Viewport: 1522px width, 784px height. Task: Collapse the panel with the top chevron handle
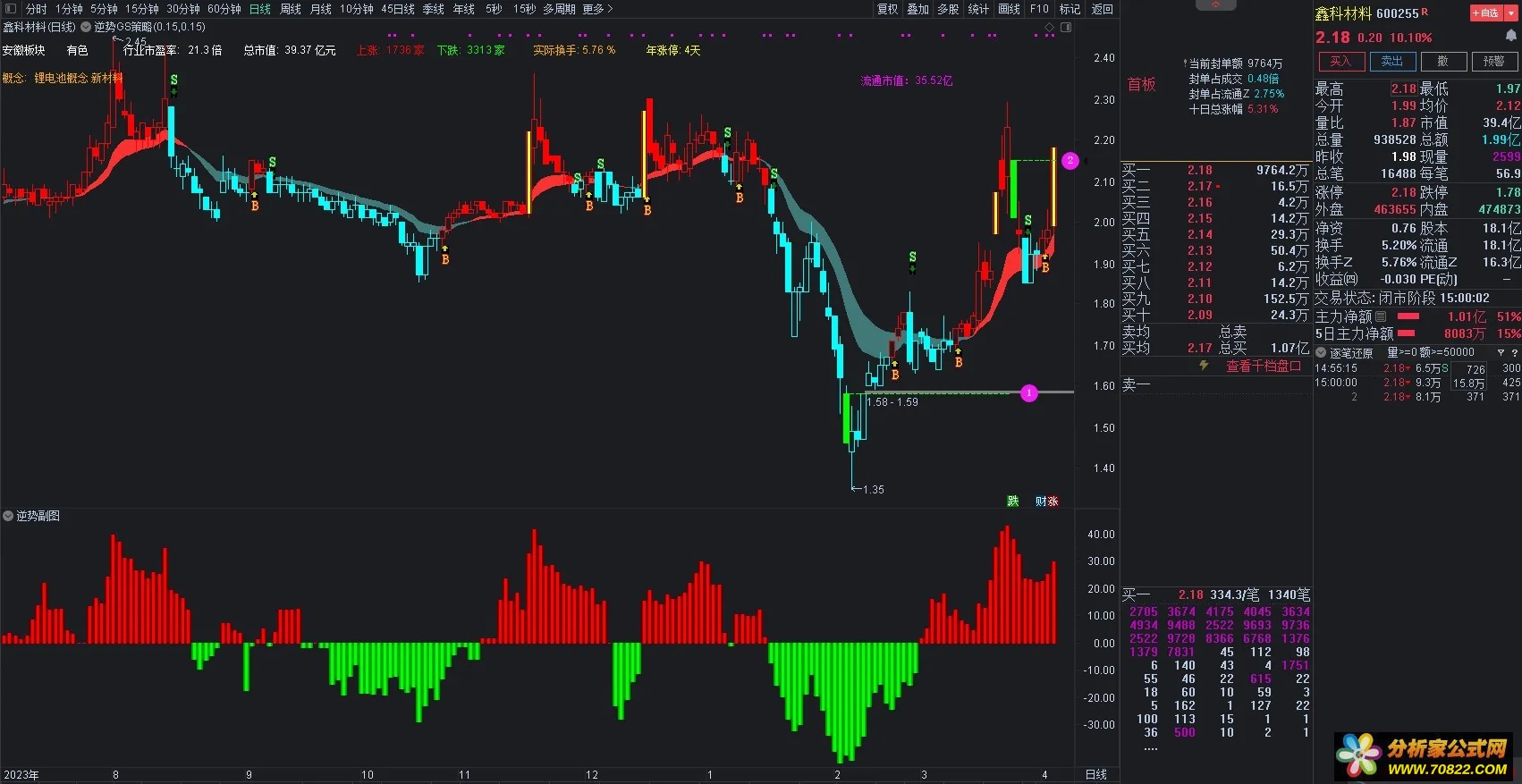point(1215,4)
